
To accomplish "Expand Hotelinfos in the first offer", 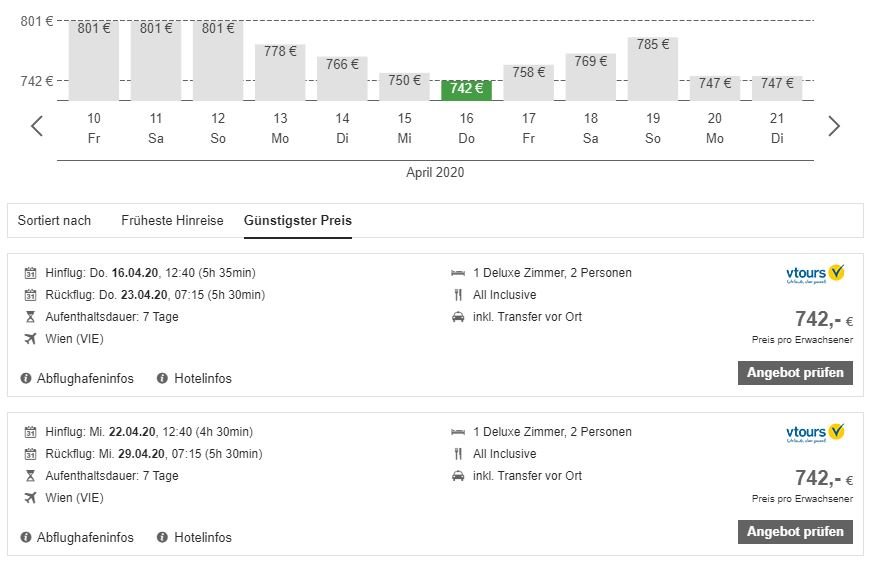I will click(x=203, y=379).
